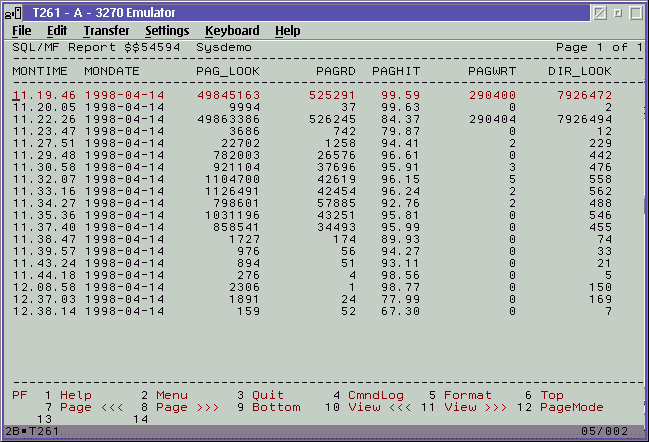Click the cursor position 05/002 in status bar
The width and height of the screenshot is (649, 442).
604,431
